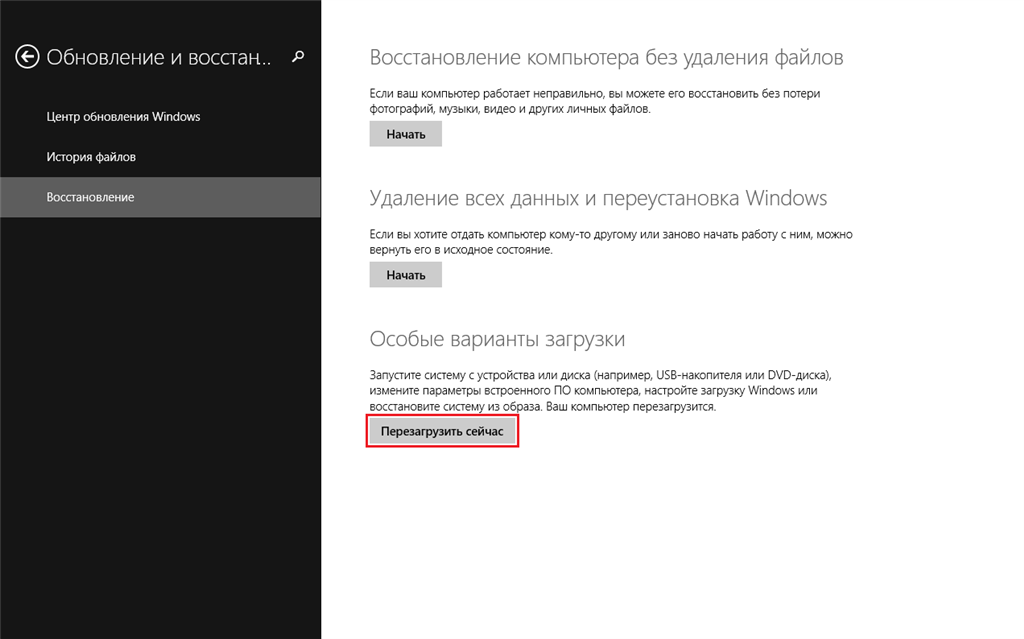Select История файлов in sidebar

(x=91, y=157)
